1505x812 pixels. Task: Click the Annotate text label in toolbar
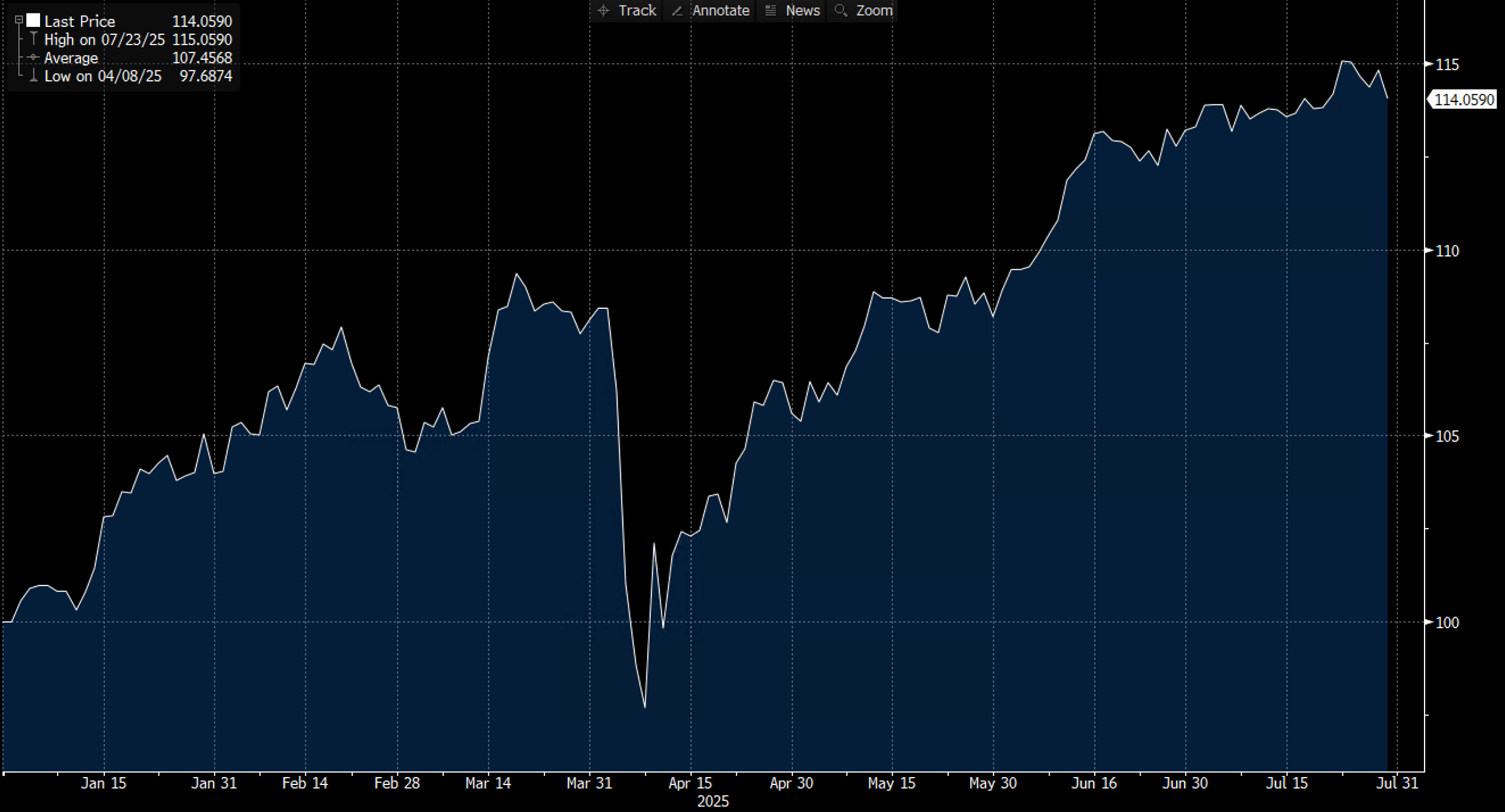721,10
